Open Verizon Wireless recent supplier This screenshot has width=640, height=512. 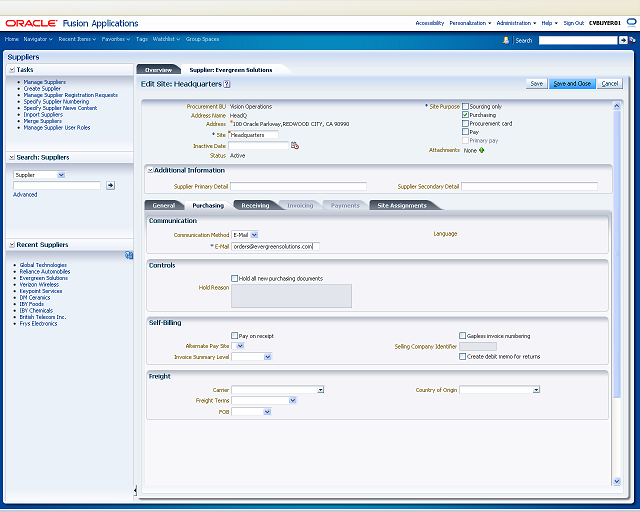click(x=39, y=285)
